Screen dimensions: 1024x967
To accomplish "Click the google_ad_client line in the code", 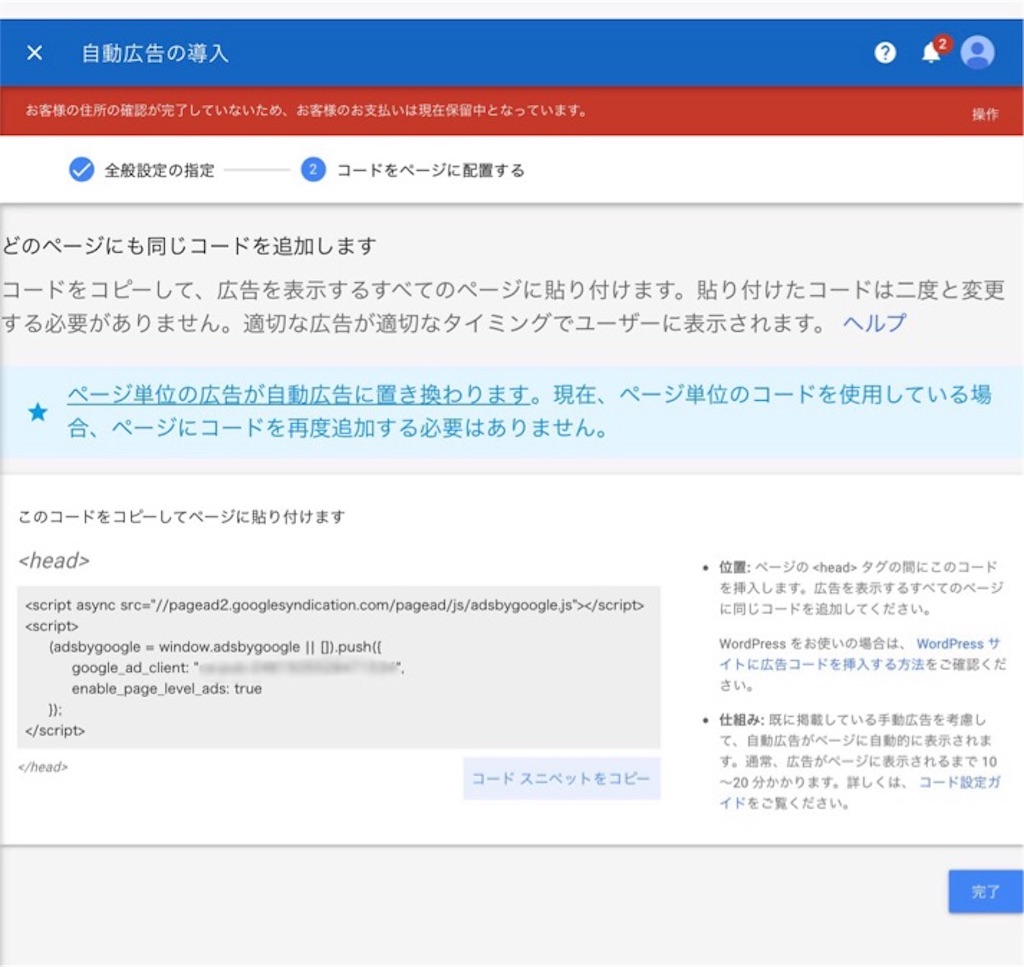I will pyautogui.click(x=238, y=667).
